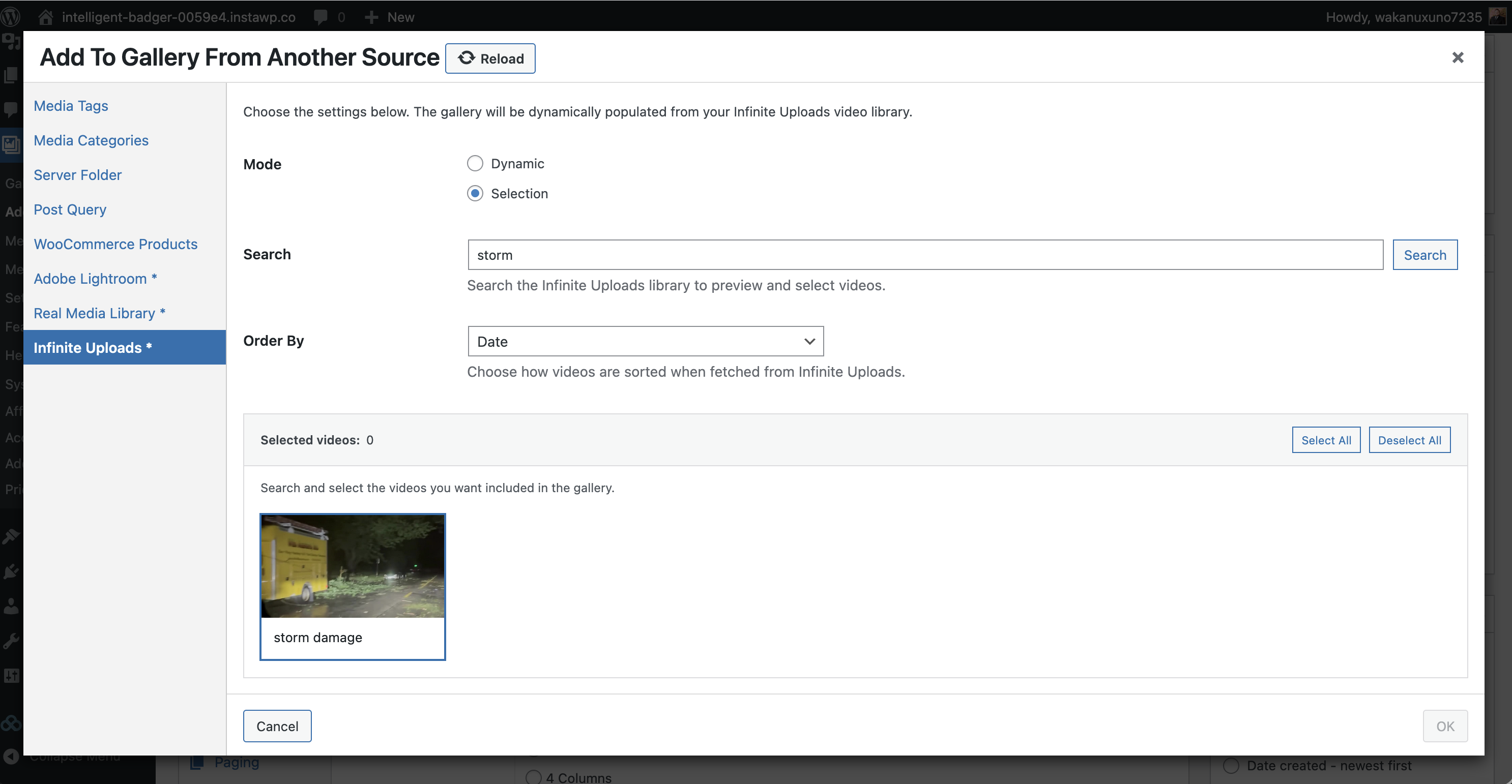Close the Add To Gallery dialog
Image resolution: width=1512 pixels, height=784 pixels.
click(x=1458, y=57)
